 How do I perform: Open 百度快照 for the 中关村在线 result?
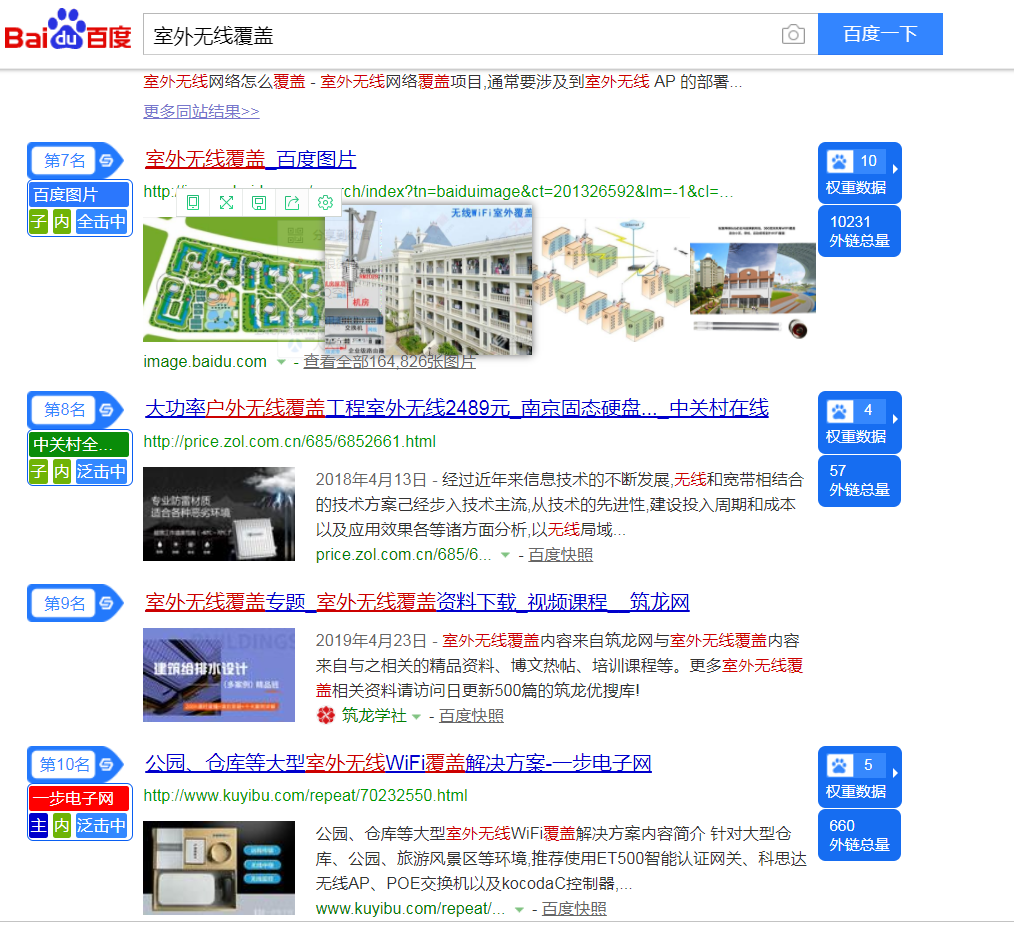[561, 555]
